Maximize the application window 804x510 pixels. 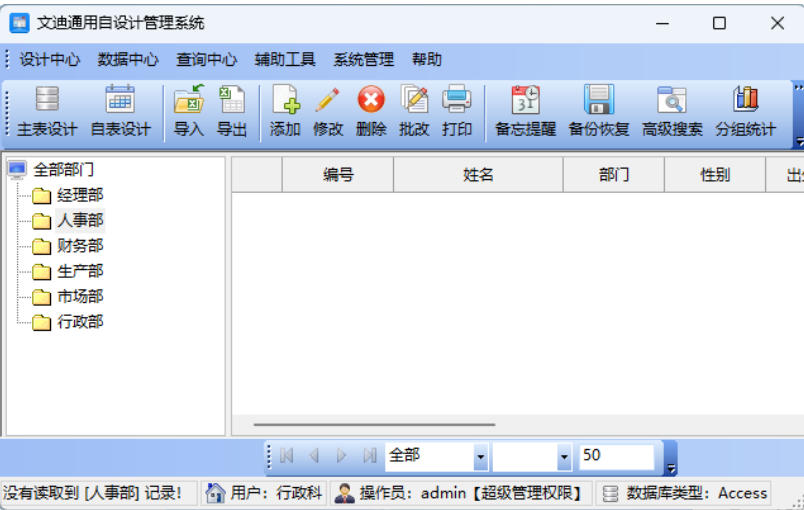tap(719, 23)
